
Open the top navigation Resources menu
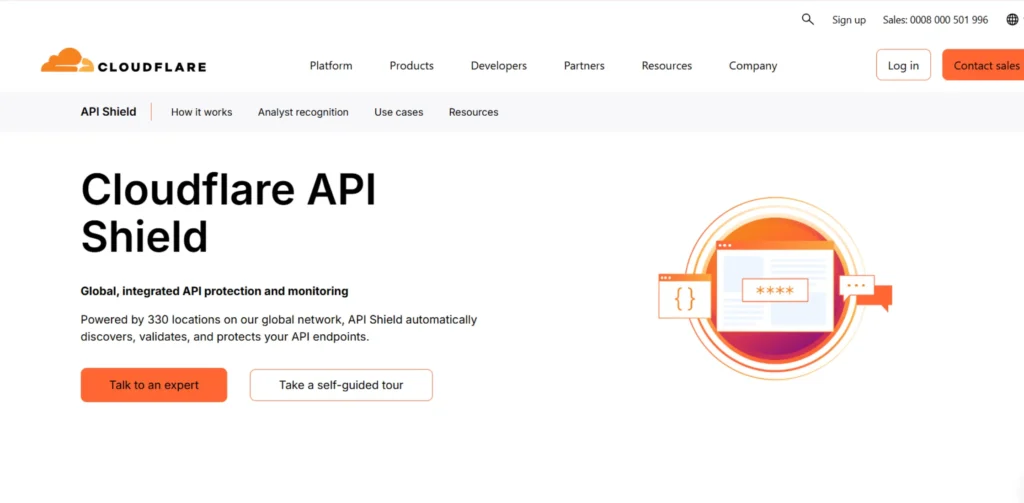[x=667, y=65]
